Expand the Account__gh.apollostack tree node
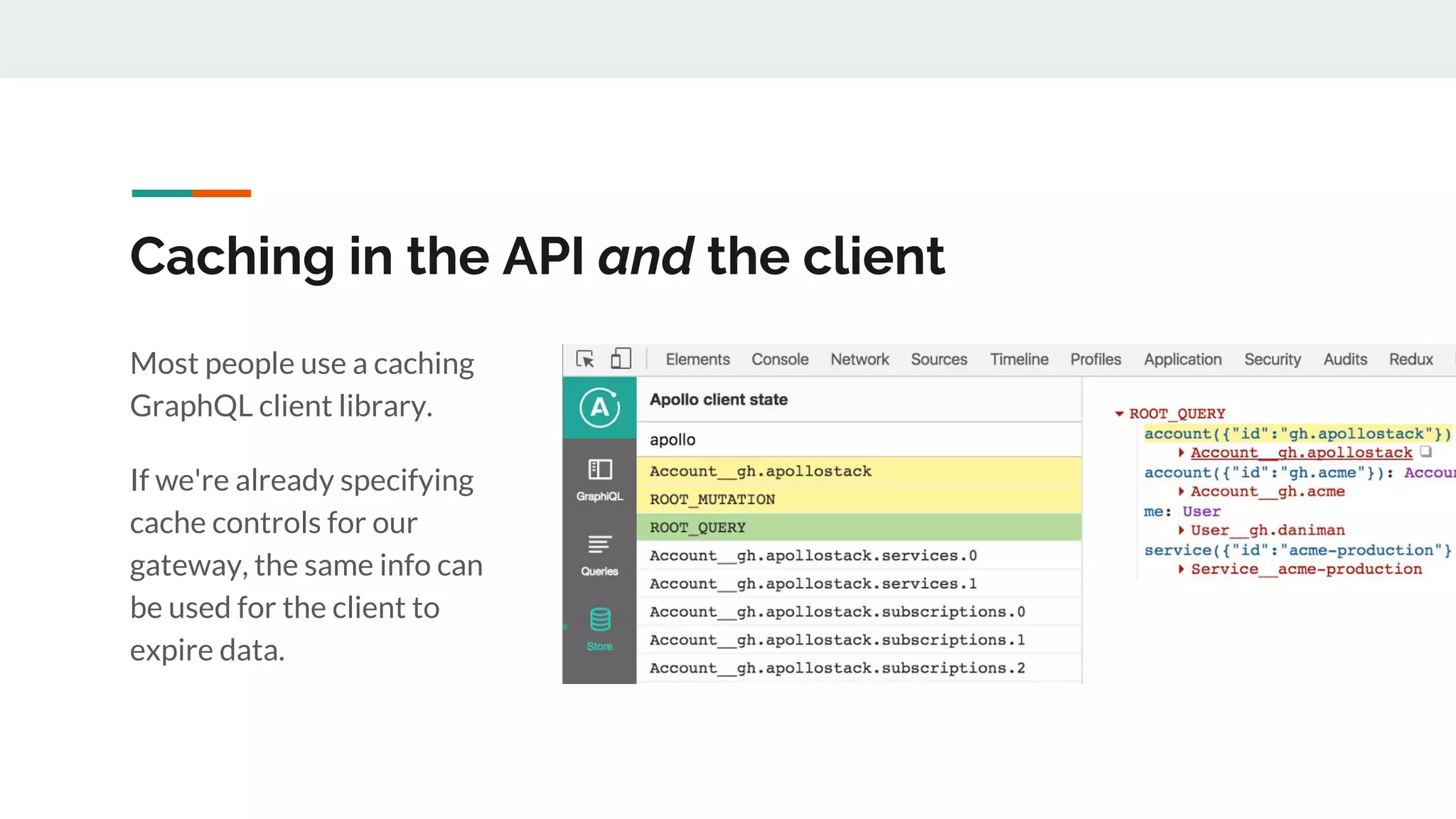The height and width of the screenshot is (819, 1456). pyautogui.click(x=1181, y=453)
